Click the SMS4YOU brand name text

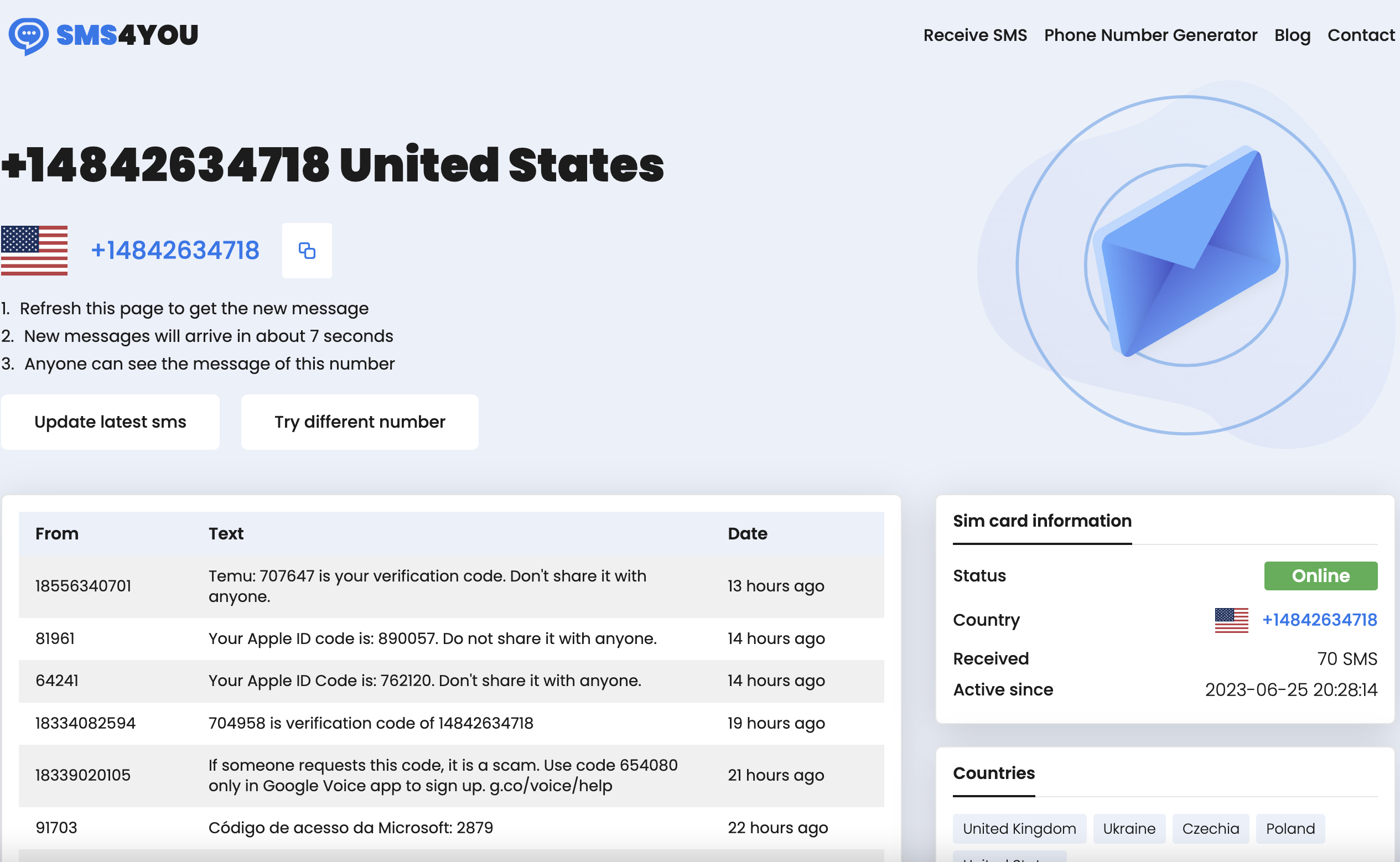coord(127,35)
